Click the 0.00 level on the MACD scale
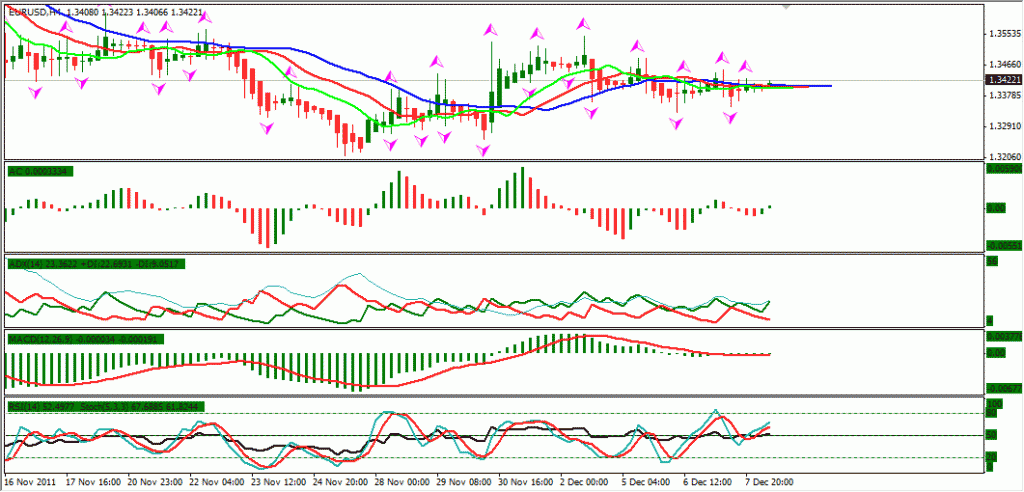 click(x=996, y=353)
